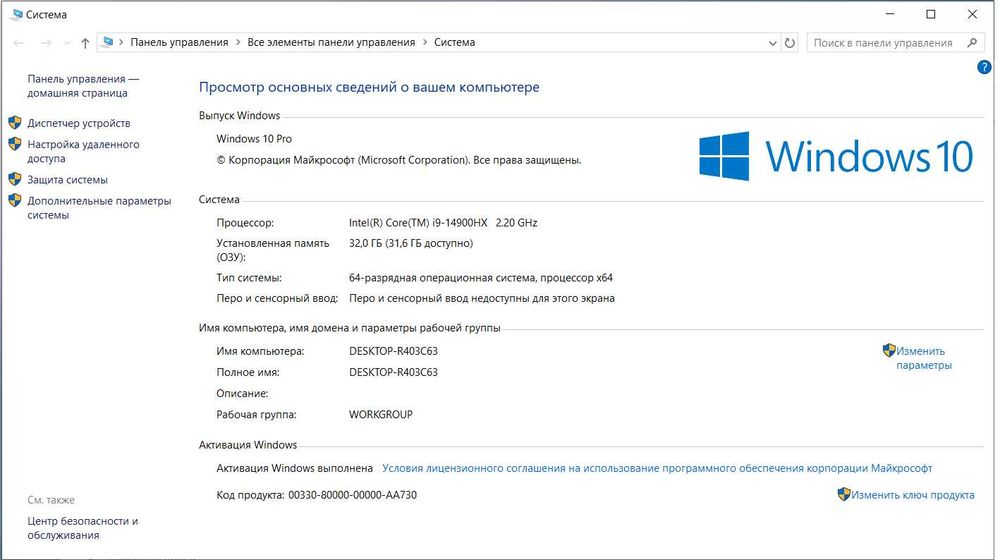Click the 'Система' window title icon
The height and width of the screenshot is (560, 1000).
(17, 14)
